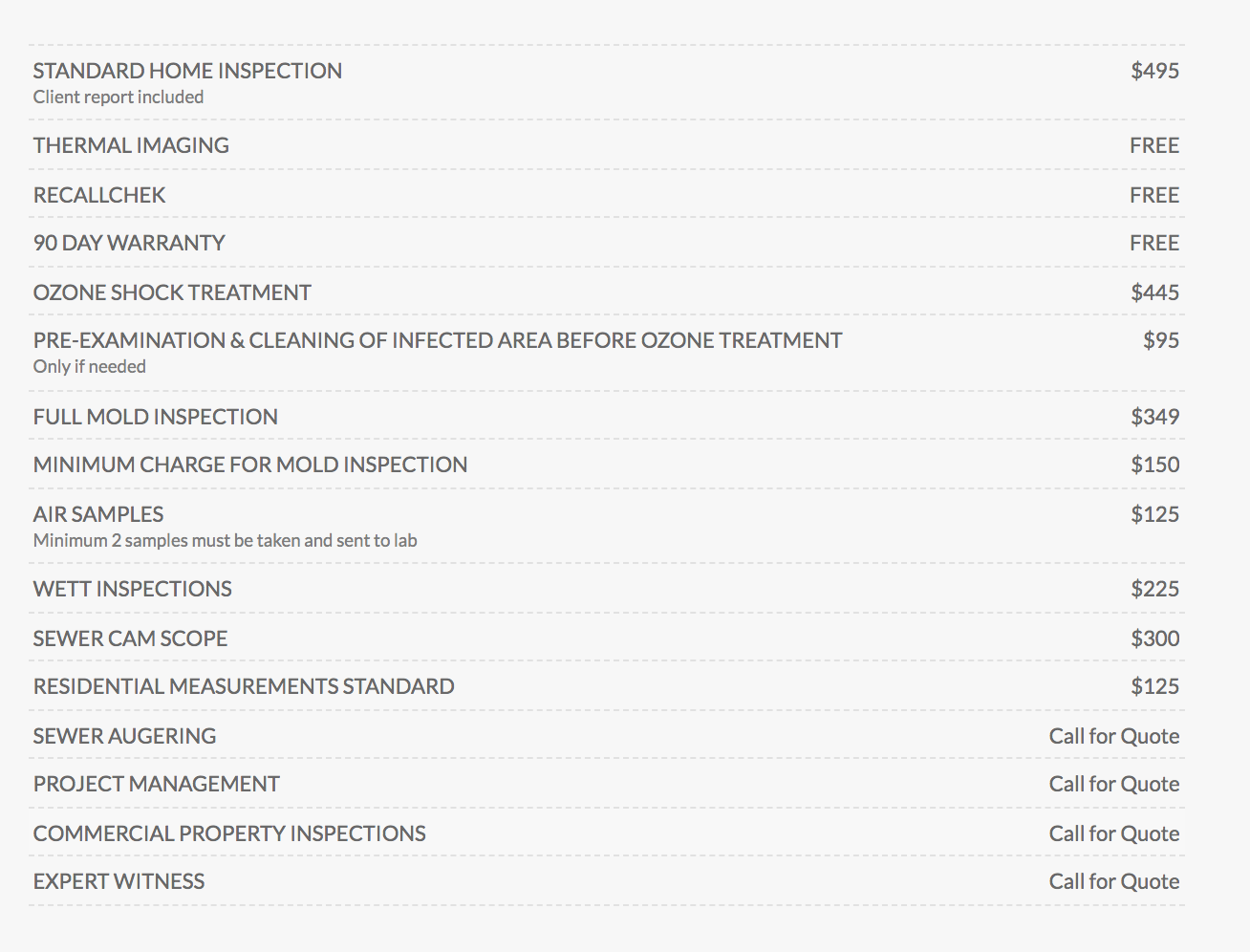The height and width of the screenshot is (952, 1250).
Task: Click the minimum 2 samples note
Action: click(226, 541)
